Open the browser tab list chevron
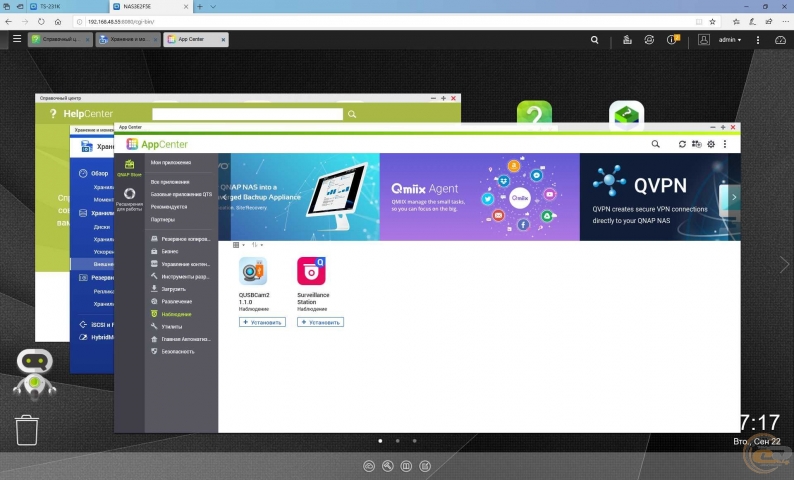 pos(213,7)
